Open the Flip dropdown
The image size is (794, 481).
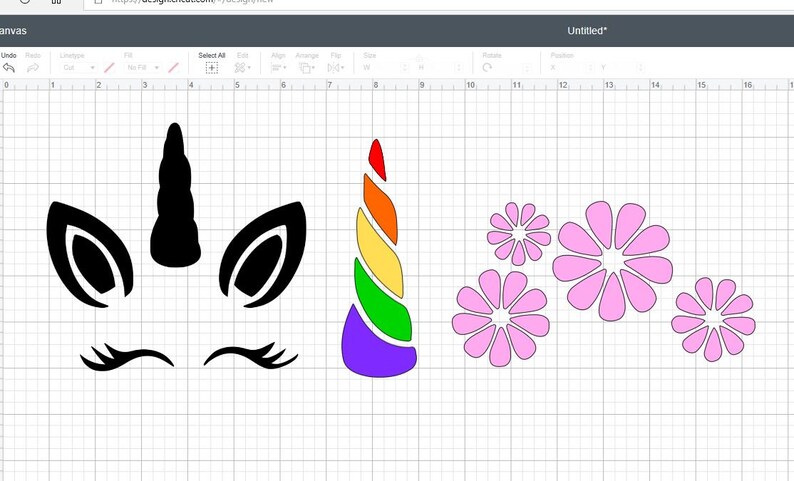click(x=336, y=68)
